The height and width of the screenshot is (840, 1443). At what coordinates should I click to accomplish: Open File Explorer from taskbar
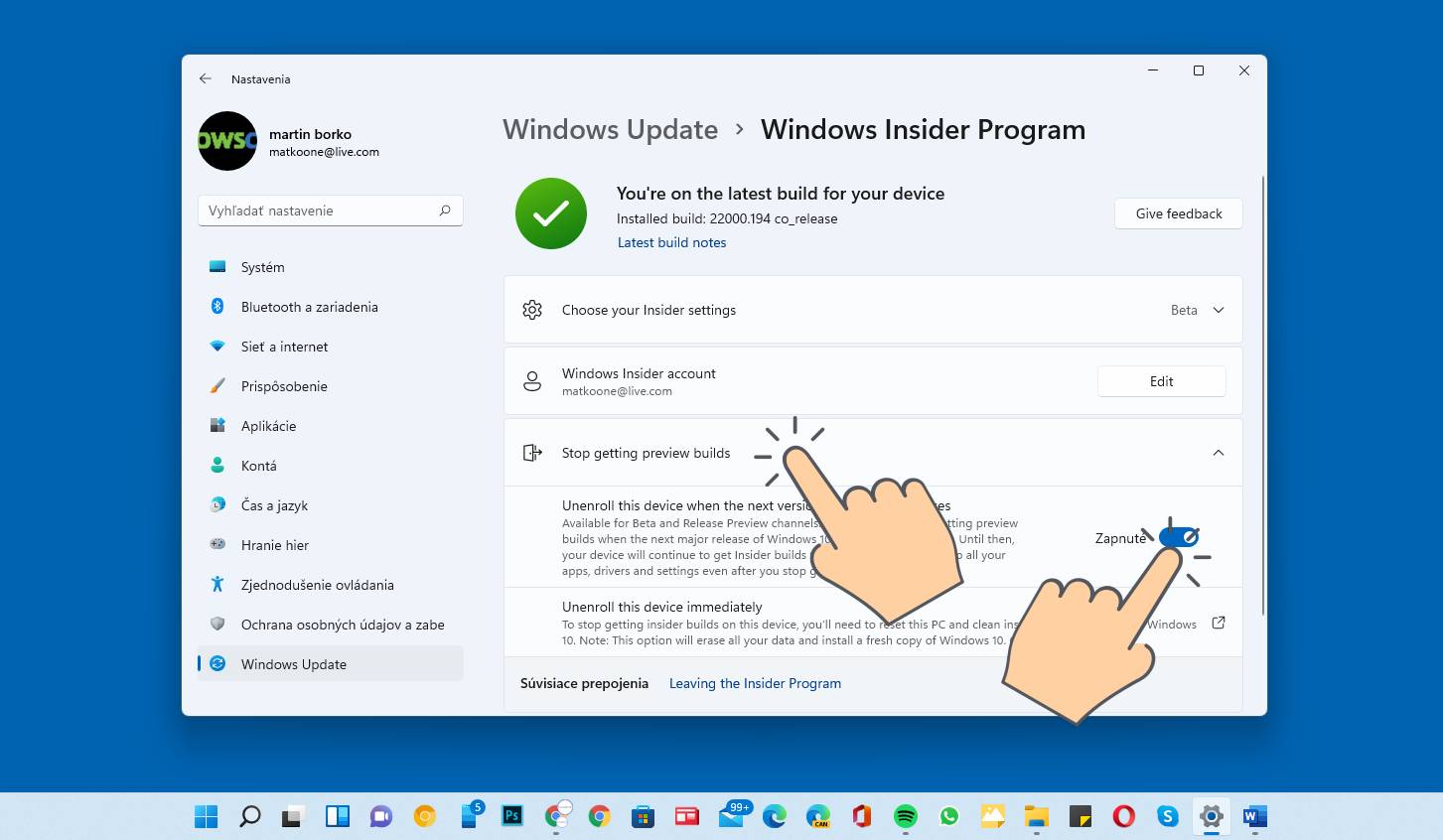coord(1037,816)
